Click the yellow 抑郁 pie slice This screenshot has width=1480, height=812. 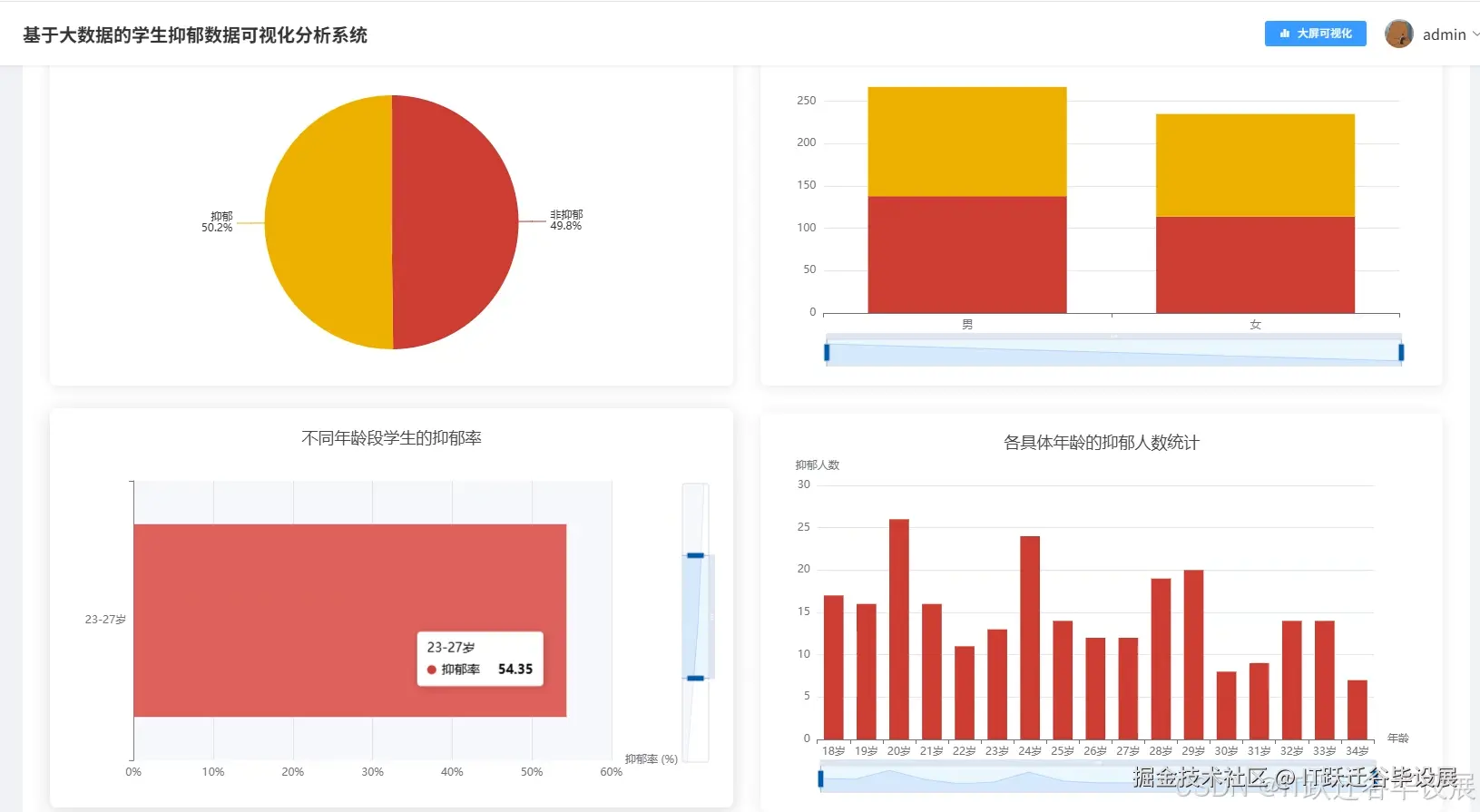pyautogui.click(x=328, y=222)
